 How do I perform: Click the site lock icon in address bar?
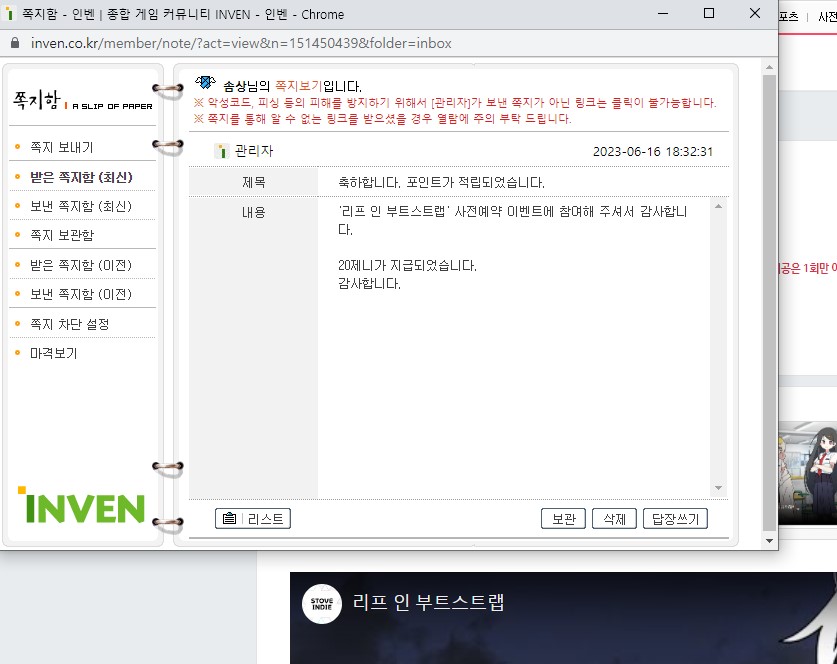(14, 43)
